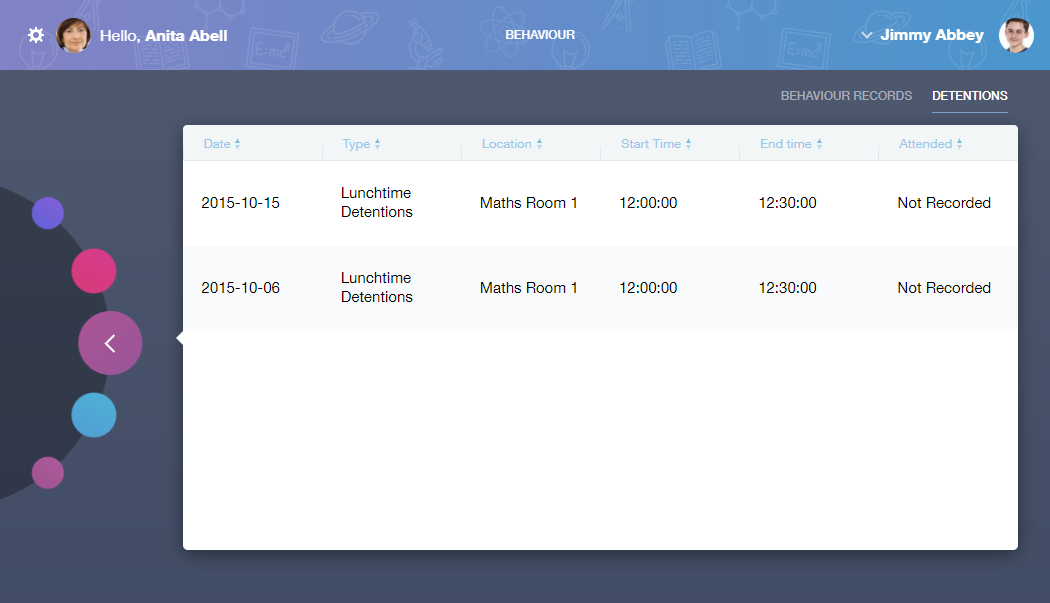Click Anita Abell's profile avatar
Image resolution: width=1050 pixels, height=603 pixels.
[x=74, y=36]
